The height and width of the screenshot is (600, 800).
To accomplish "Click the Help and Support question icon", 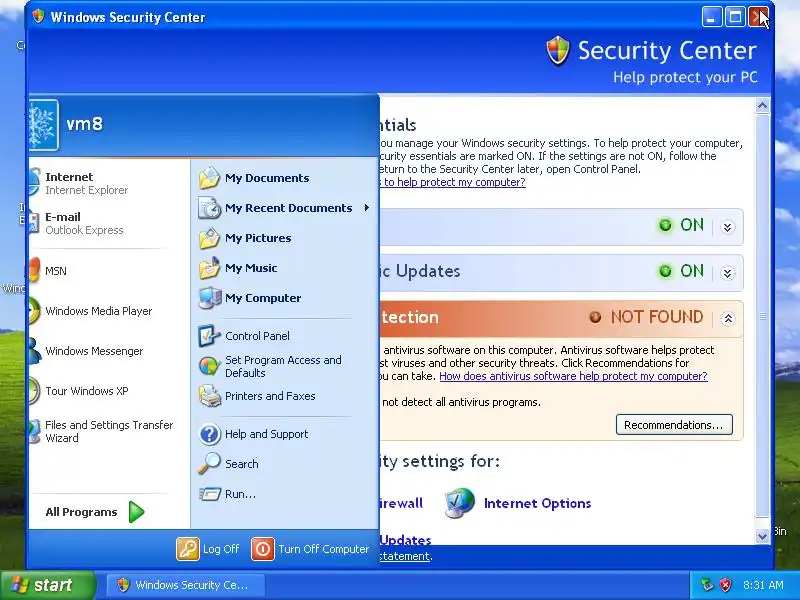I will click(209, 434).
